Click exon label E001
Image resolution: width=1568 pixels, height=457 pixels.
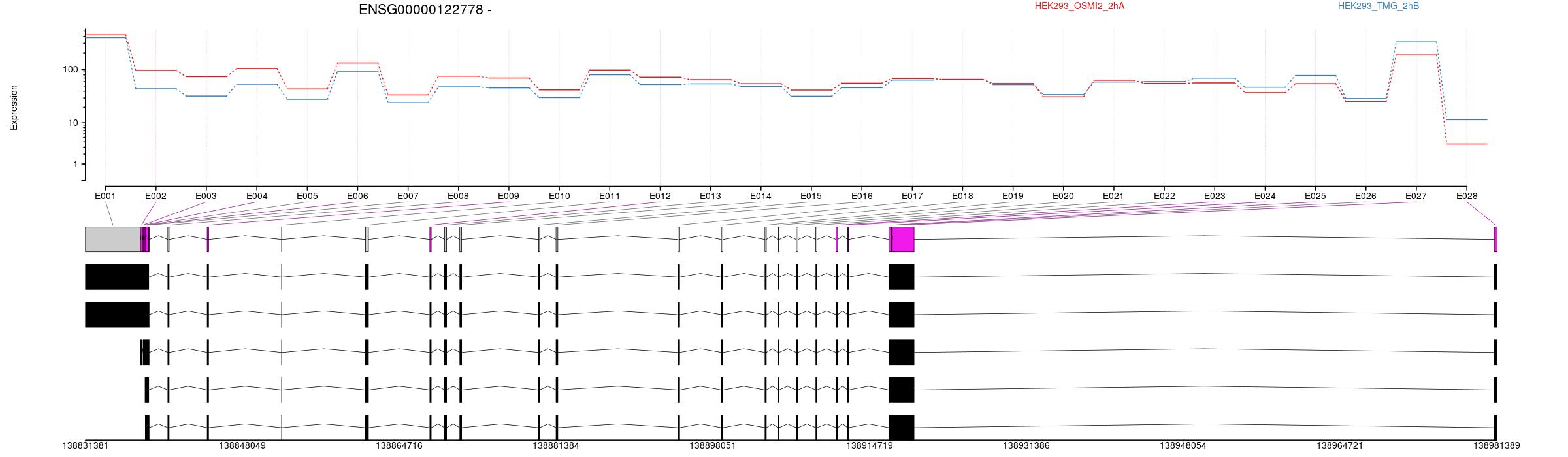point(105,196)
